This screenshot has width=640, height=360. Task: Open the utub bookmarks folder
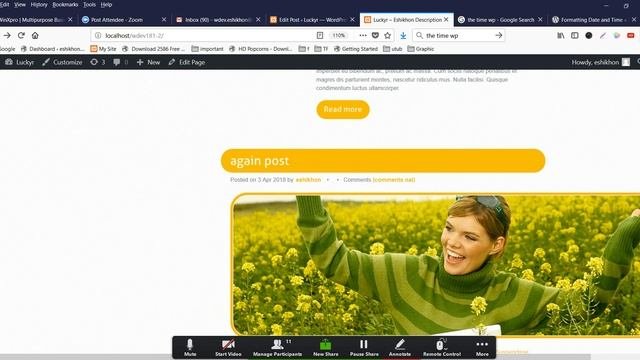pyautogui.click(x=393, y=49)
